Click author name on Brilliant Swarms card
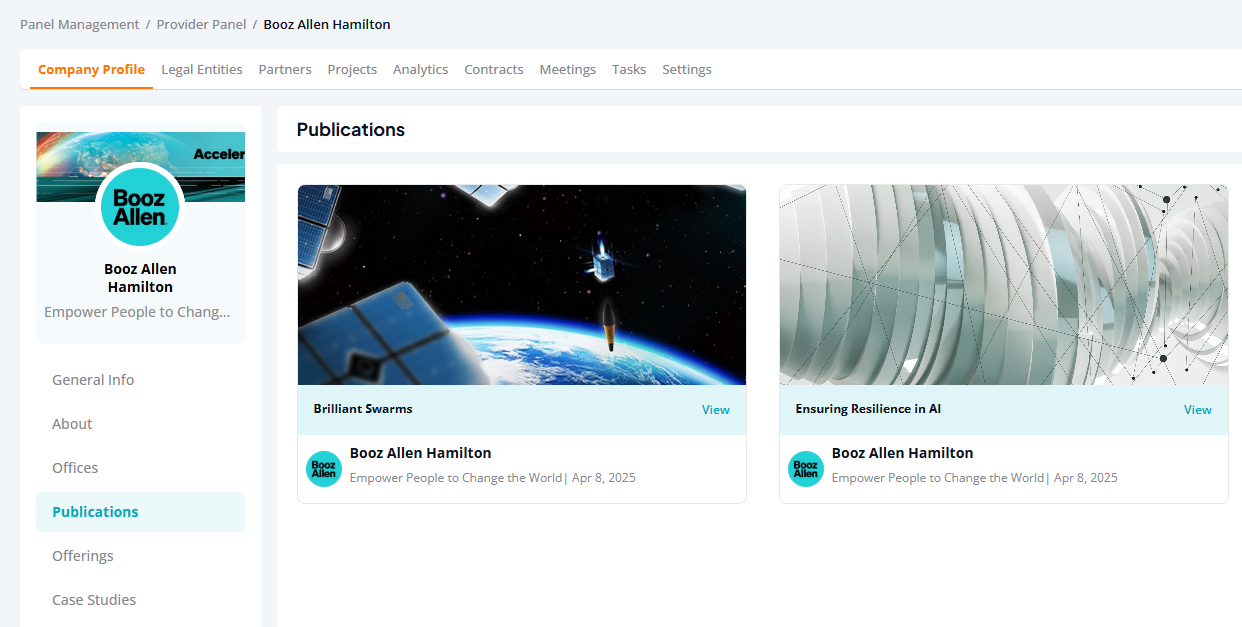The image size is (1242, 627). point(421,453)
